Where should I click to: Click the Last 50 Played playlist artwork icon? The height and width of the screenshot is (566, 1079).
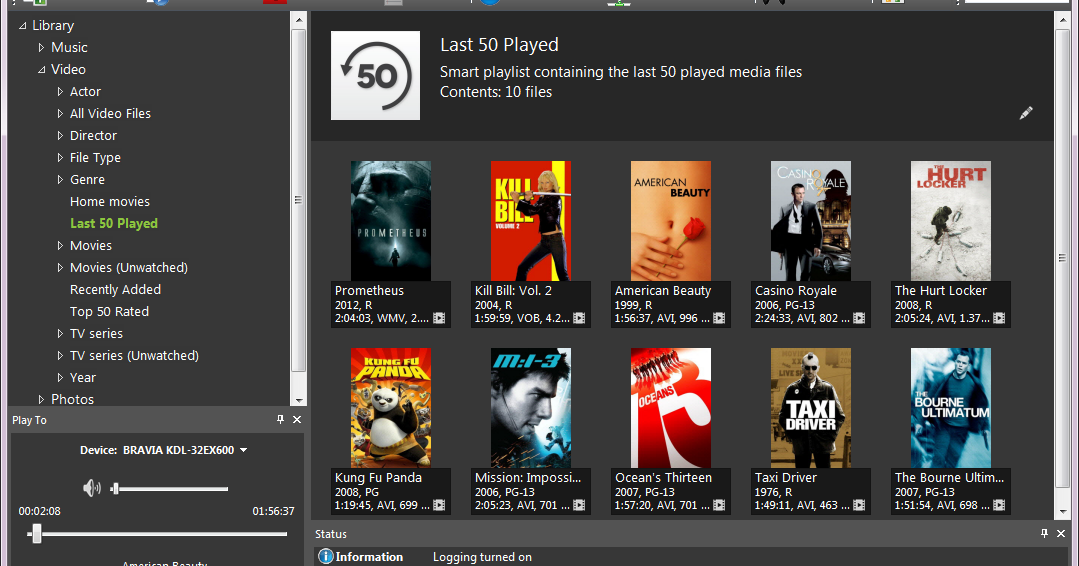click(375, 75)
